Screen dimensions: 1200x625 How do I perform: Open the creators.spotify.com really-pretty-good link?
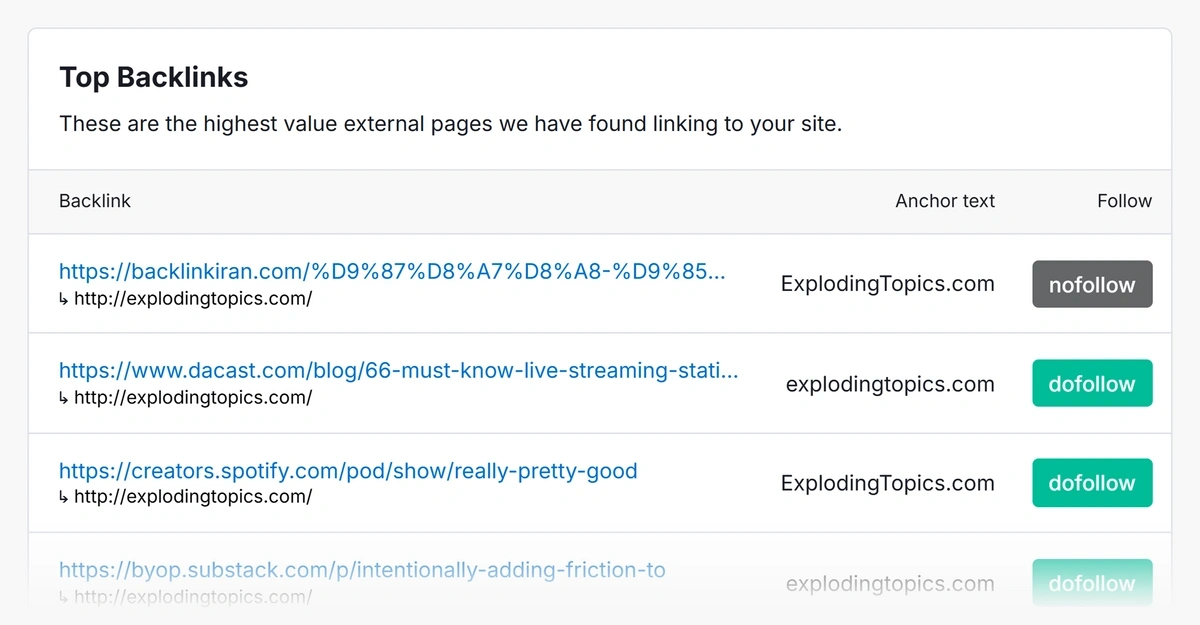pyautogui.click(x=348, y=470)
